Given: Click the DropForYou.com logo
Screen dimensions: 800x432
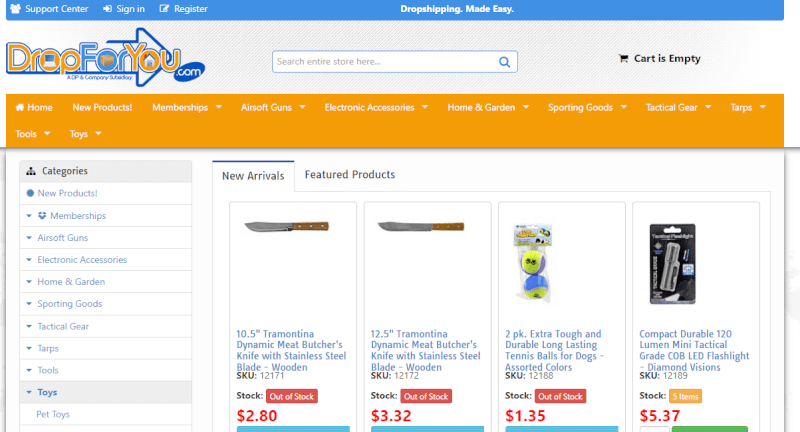Looking at the screenshot, I should (x=105, y=58).
